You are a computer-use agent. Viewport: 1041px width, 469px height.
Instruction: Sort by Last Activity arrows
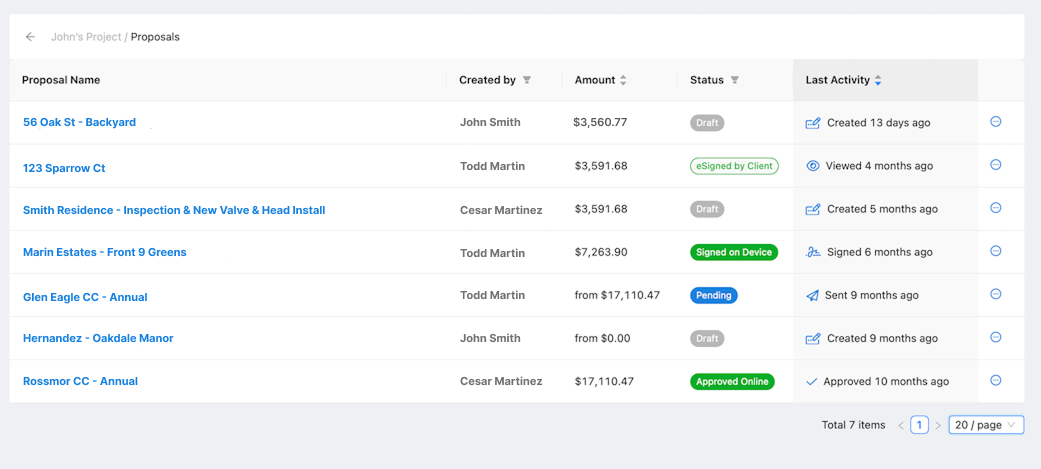[x=878, y=80]
